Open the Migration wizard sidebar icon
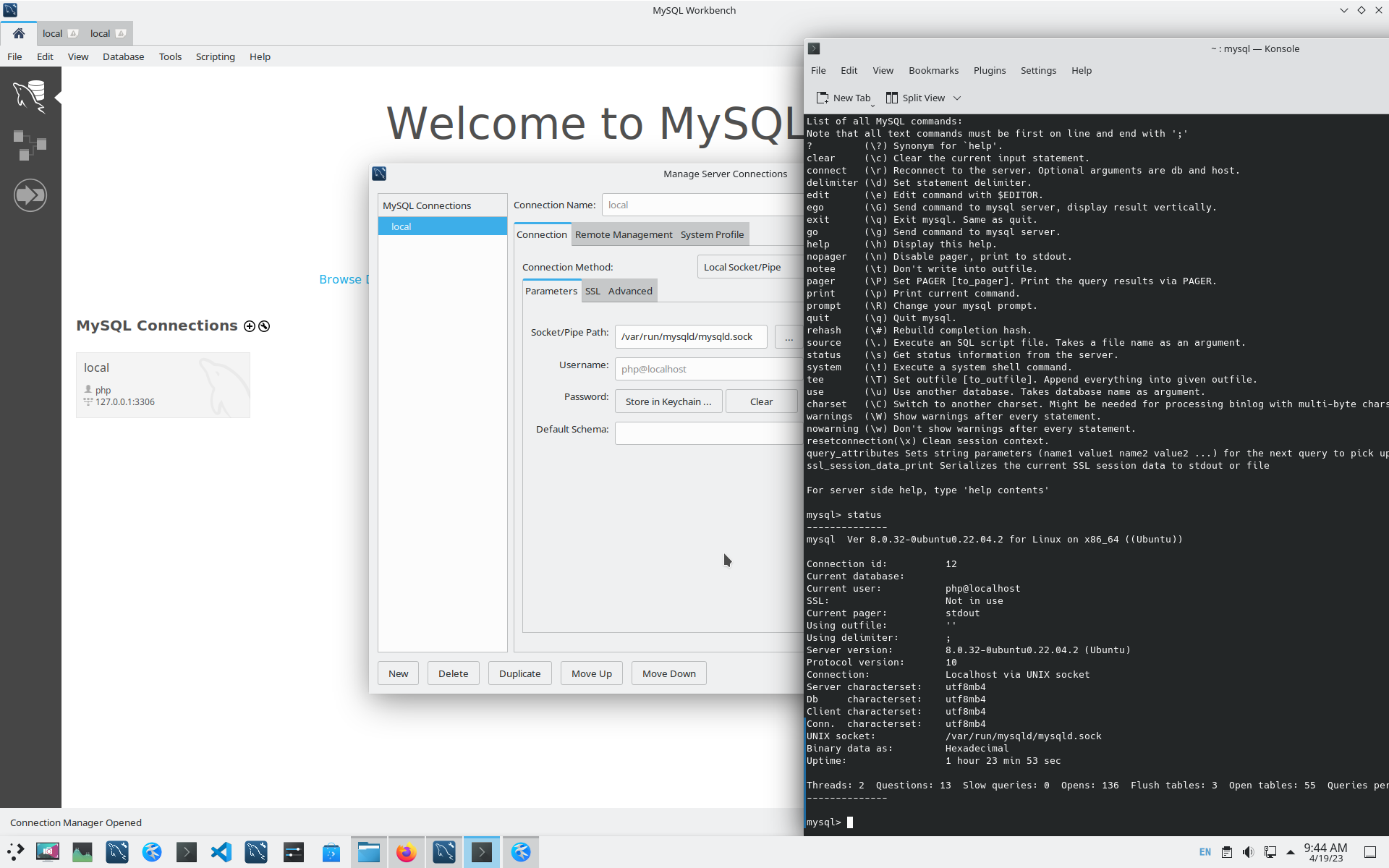 [x=30, y=195]
